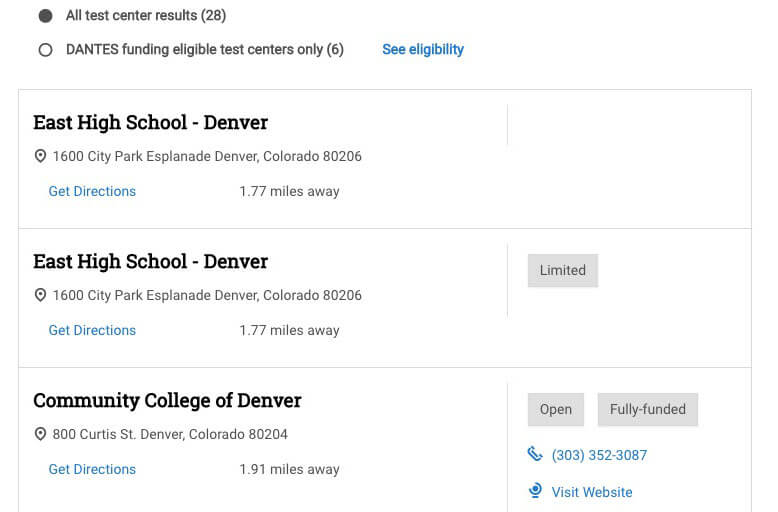This screenshot has height=512, width=778.
Task: Open the second East High School - Denver heading
Action: pos(150,261)
